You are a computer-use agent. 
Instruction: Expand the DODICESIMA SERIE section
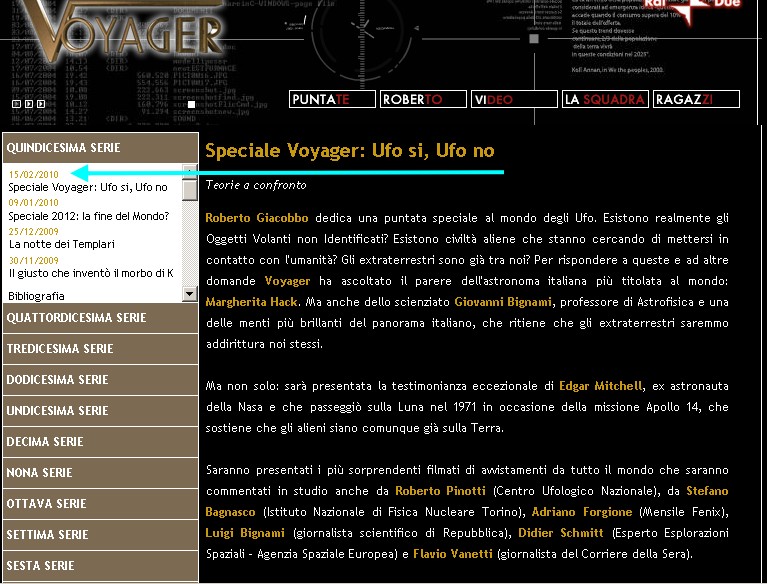click(100, 380)
